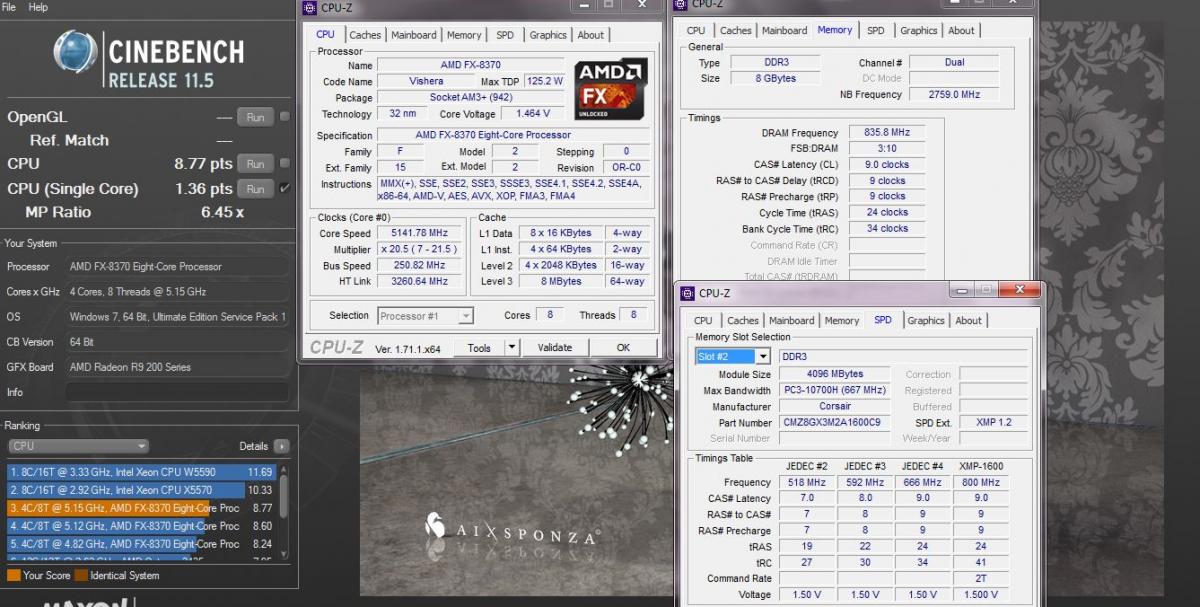Switch to Caches tab in left CPU-Z window

(365, 35)
